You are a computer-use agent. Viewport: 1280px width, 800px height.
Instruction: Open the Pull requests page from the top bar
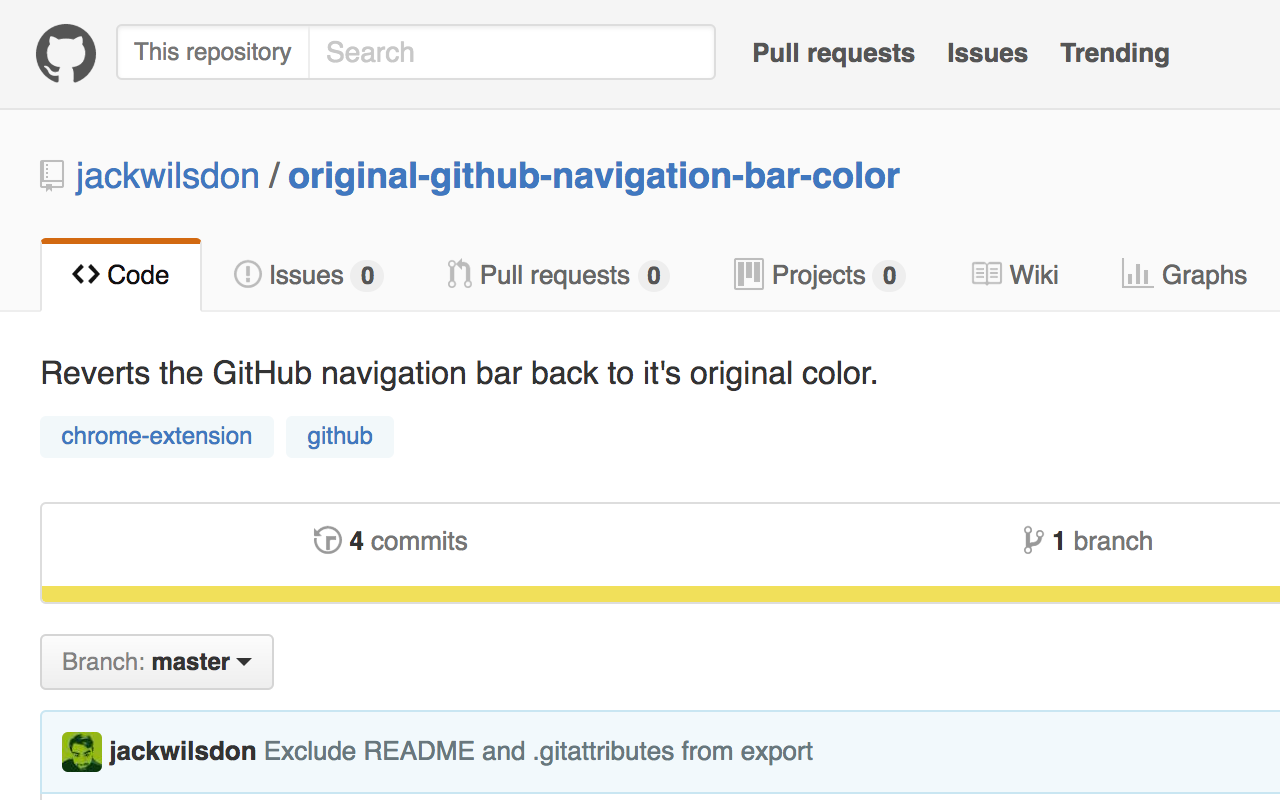point(833,53)
